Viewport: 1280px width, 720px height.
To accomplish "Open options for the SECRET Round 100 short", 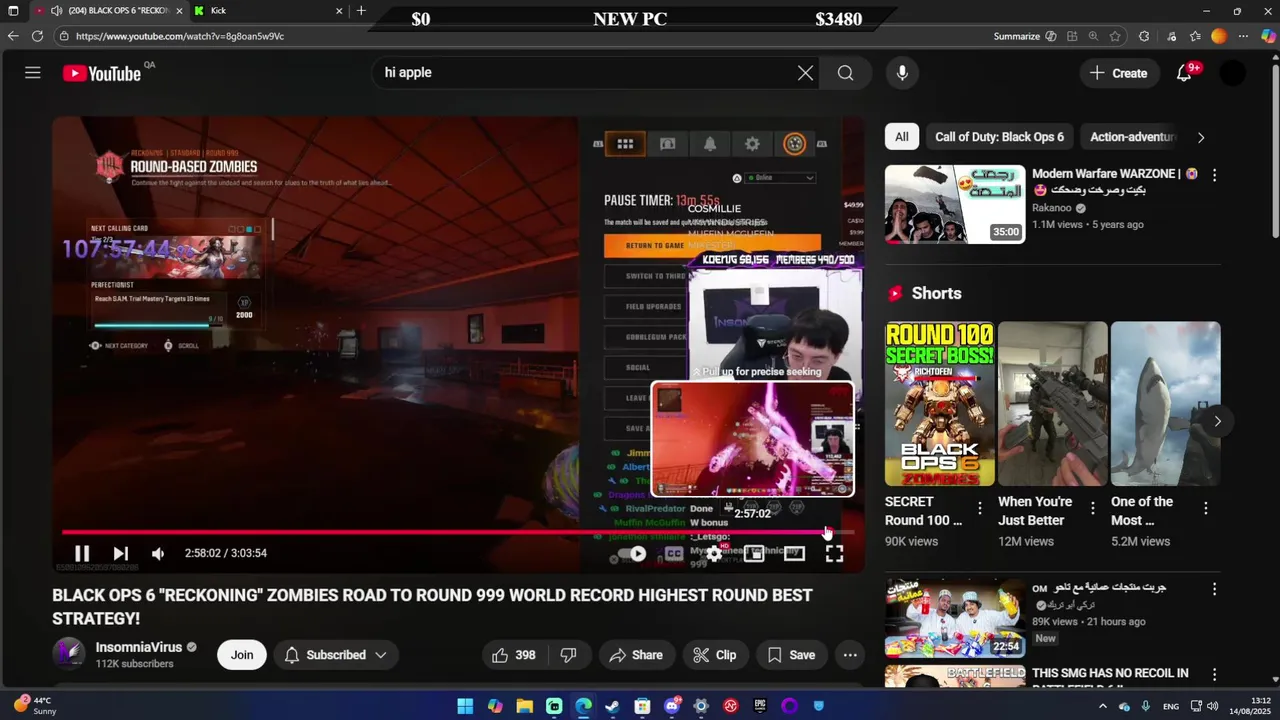I will click(x=980, y=508).
